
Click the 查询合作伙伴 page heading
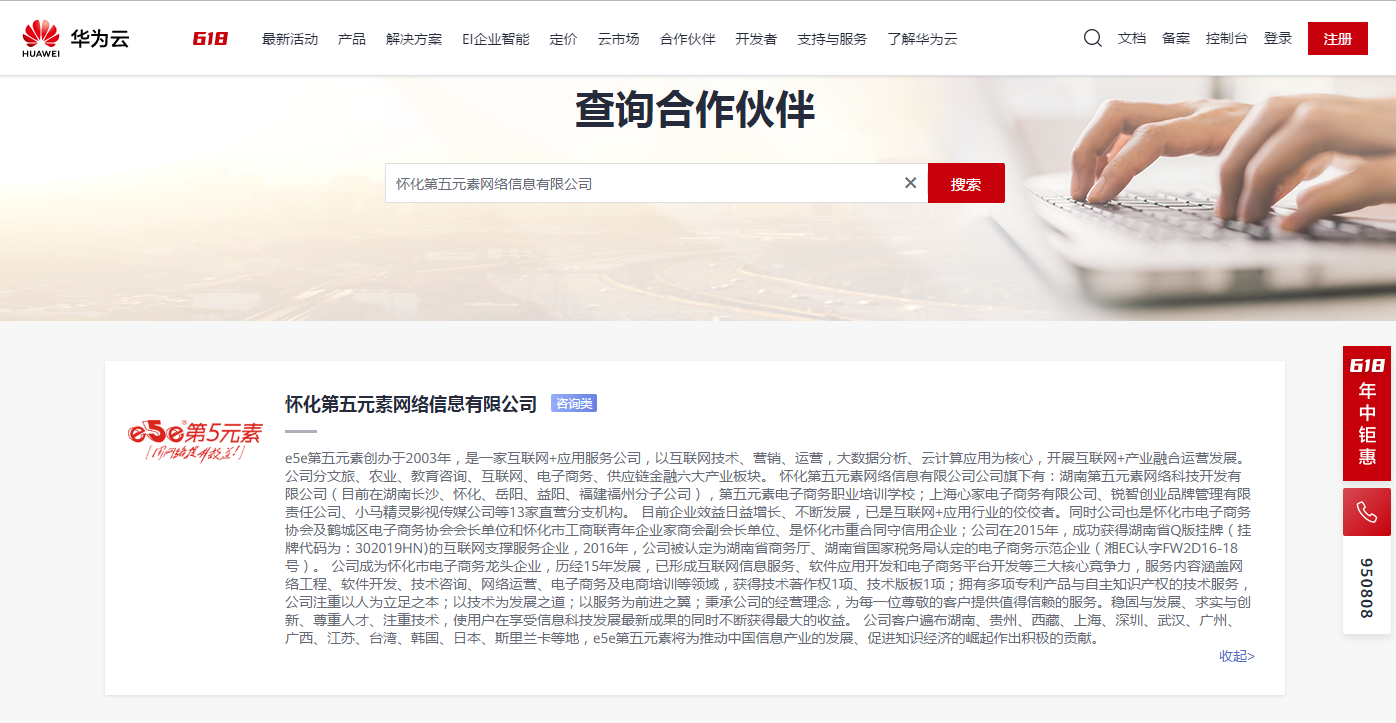coord(695,110)
